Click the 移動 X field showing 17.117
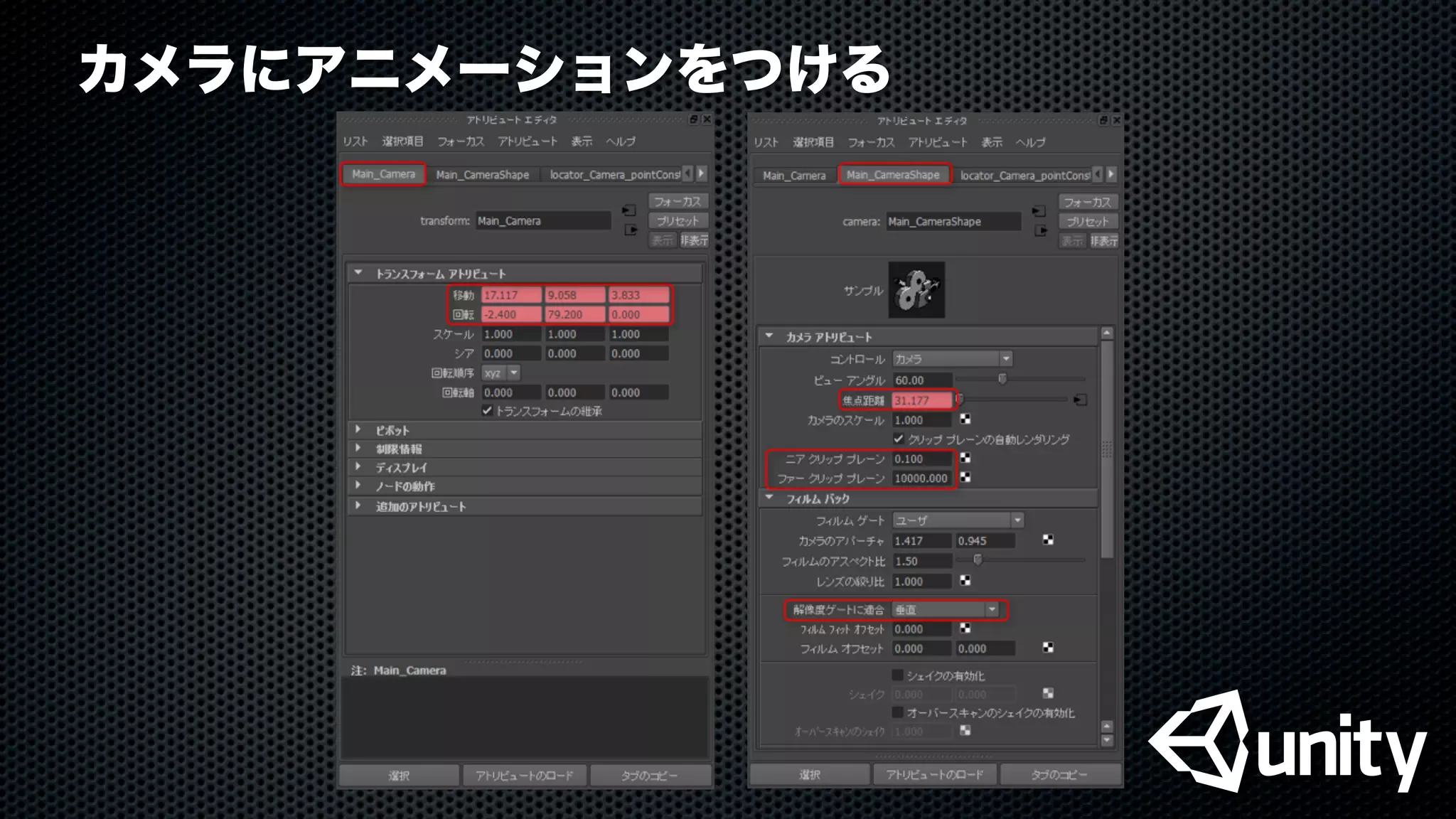1456x819 pixels. click(511, 295)
